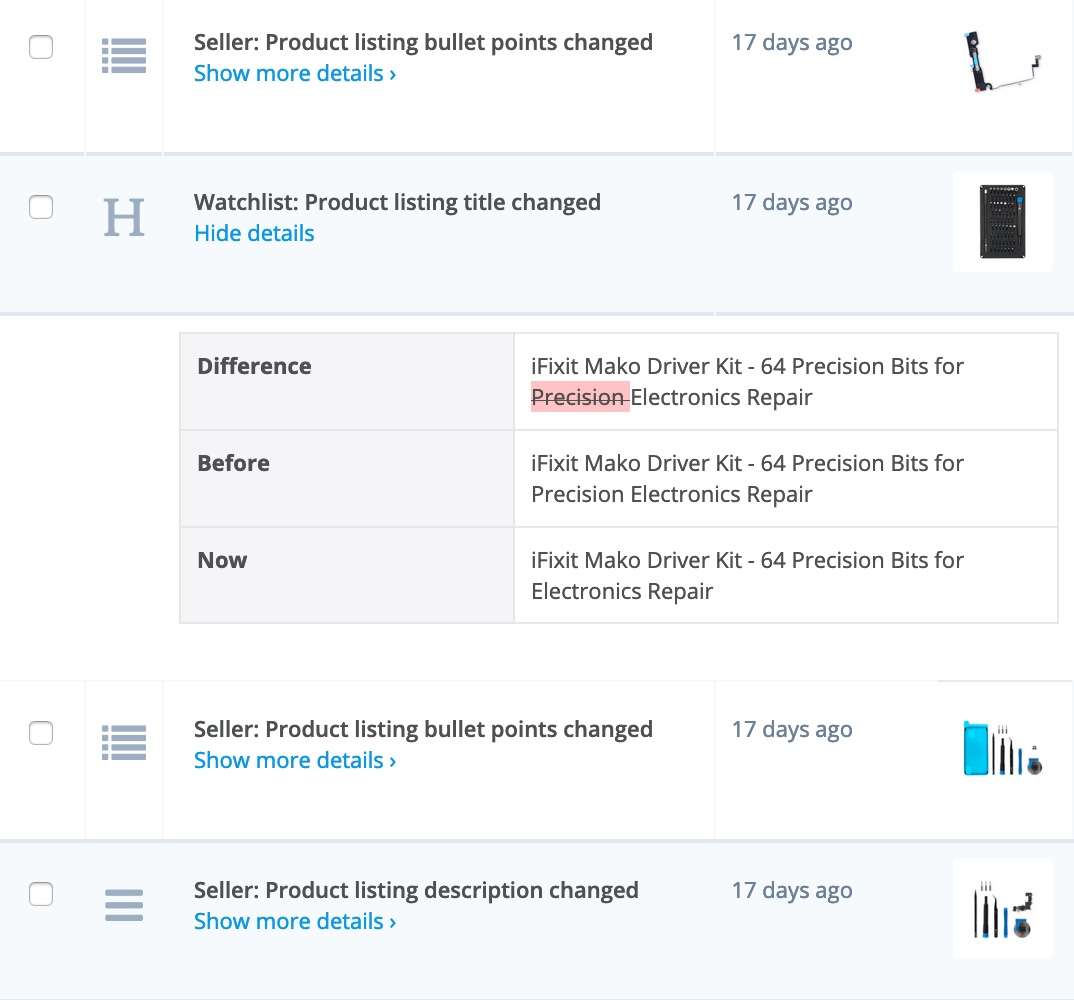The image size is (1074, 1000).
Task: Click the highlighted 'Precision' strikethrough text
Action: (x=580, y=397)
